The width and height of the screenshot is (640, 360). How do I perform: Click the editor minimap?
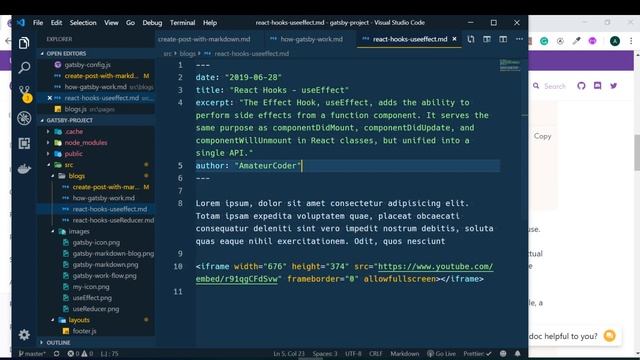pos(510,65)
